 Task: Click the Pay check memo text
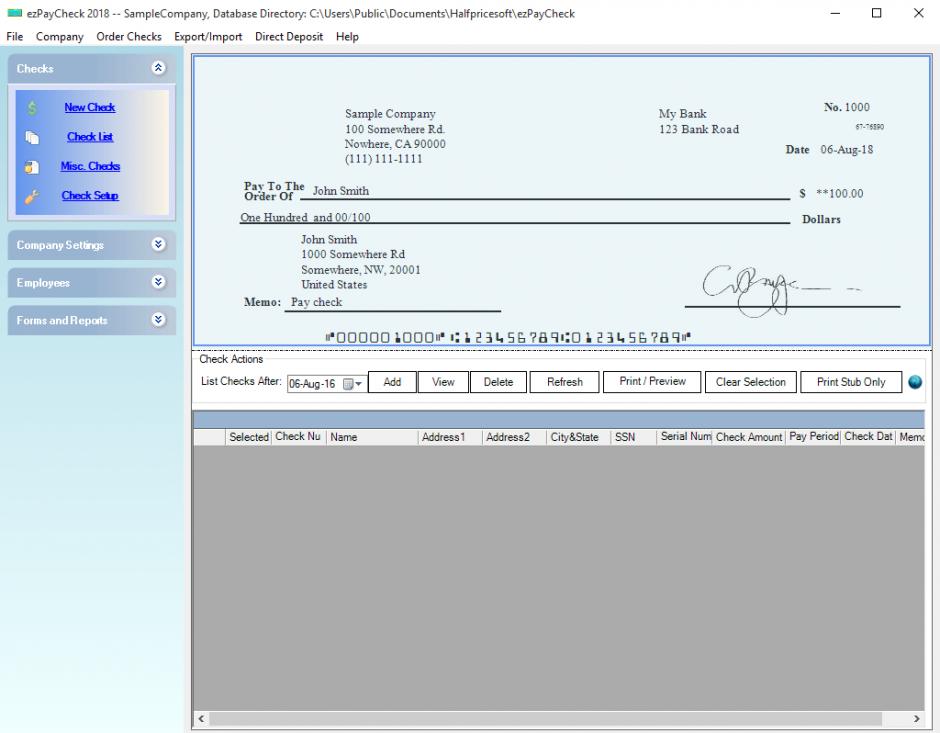click(317, 302)
